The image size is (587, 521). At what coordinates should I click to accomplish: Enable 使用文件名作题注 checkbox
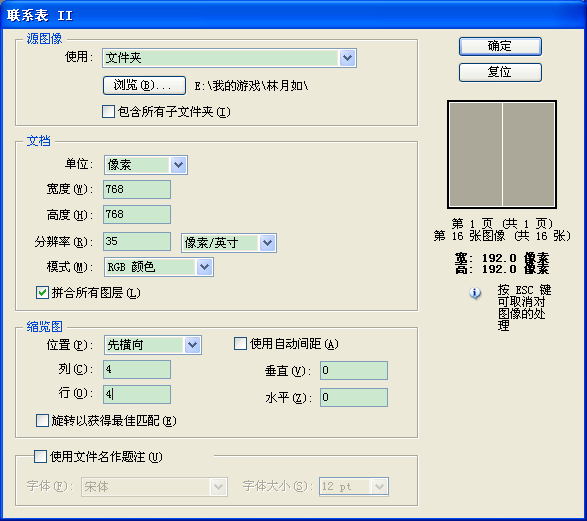pos(40,457)
